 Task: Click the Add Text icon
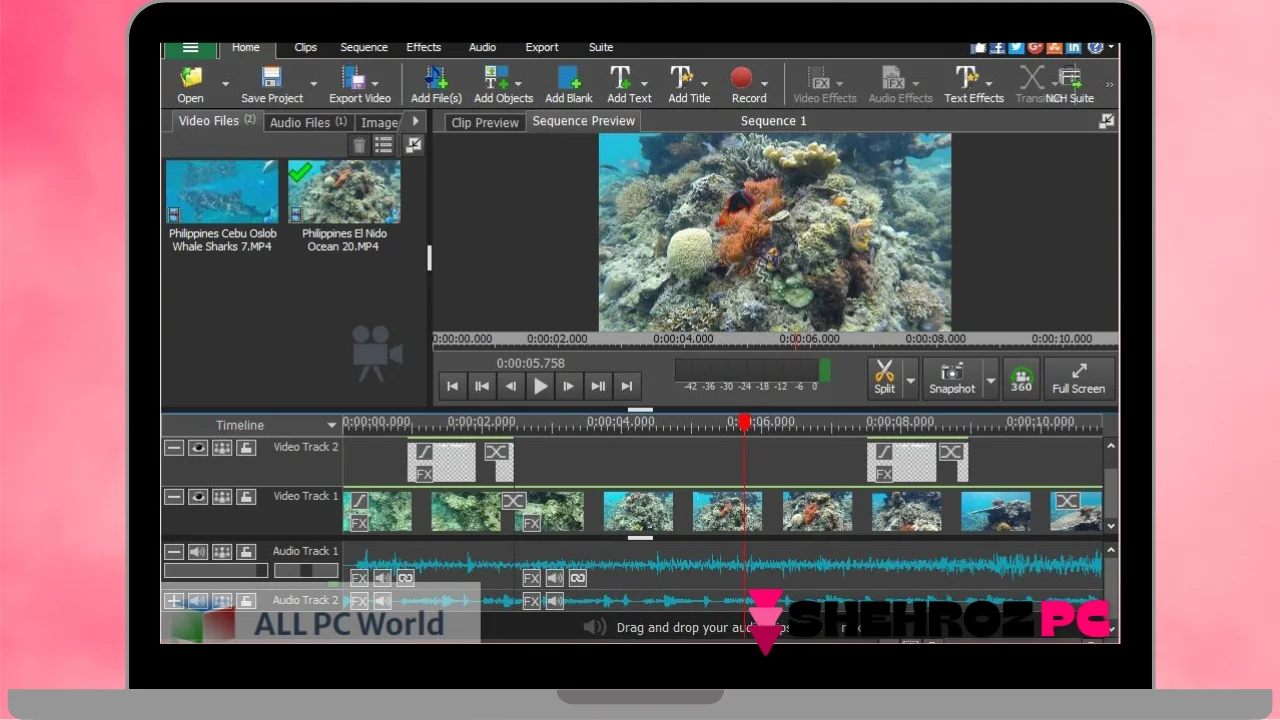point(621,77)
